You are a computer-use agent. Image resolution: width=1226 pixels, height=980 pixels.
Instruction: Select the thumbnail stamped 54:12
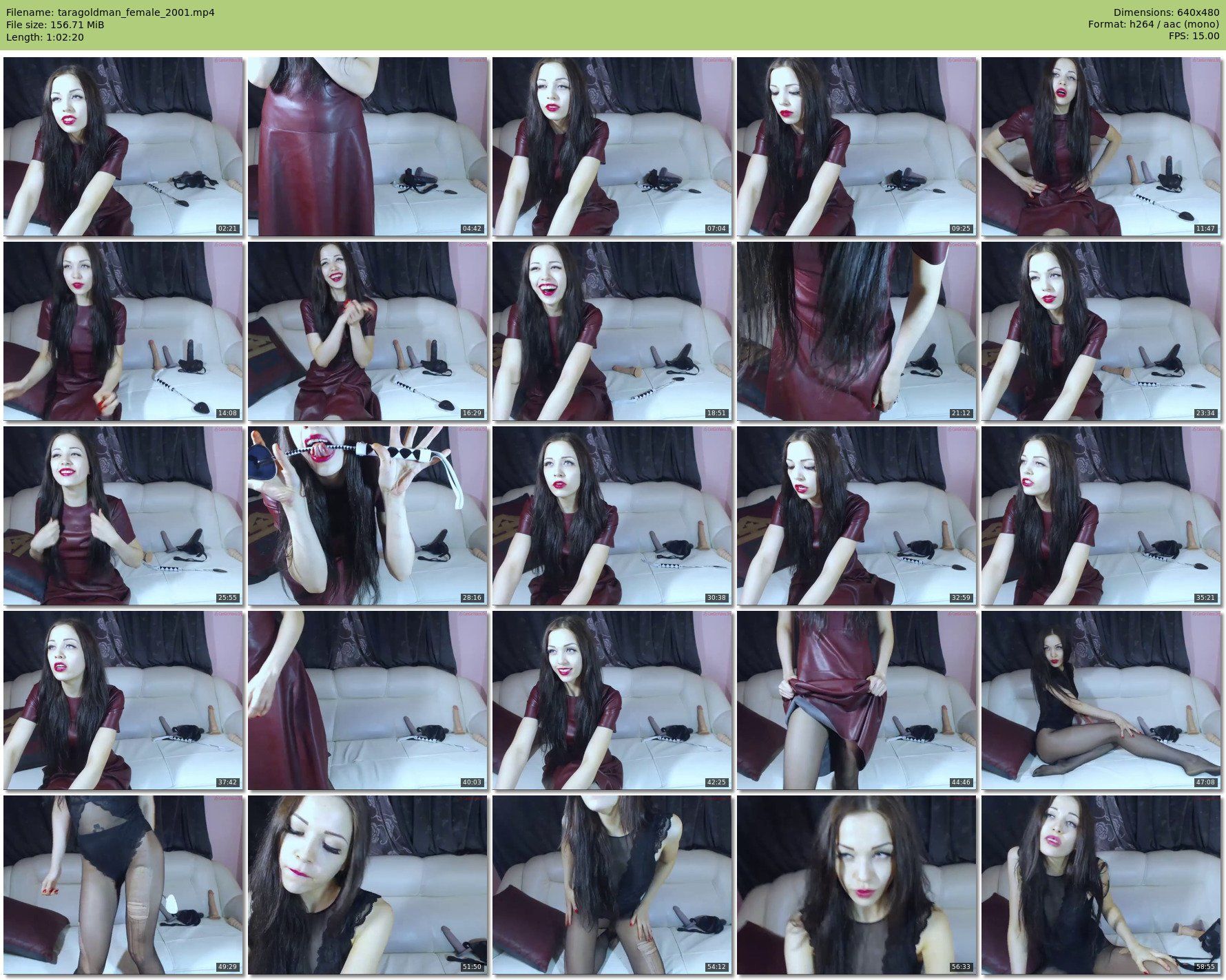[612, 885]
